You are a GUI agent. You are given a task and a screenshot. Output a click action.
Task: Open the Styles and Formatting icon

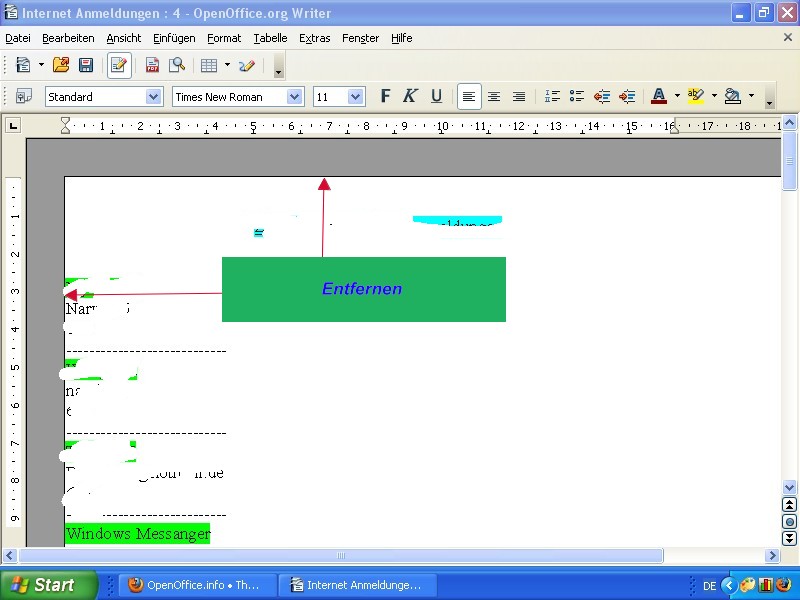click(x=23, y=96)
